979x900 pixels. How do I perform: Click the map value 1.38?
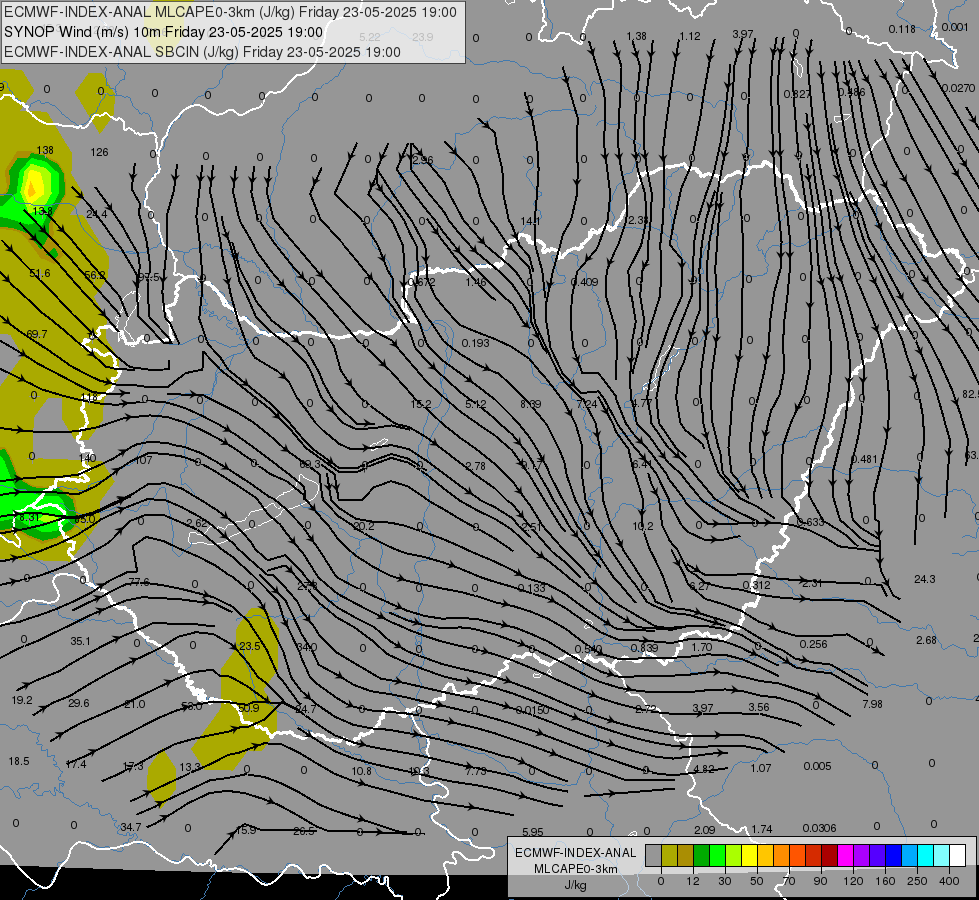[x=636, y=36]
